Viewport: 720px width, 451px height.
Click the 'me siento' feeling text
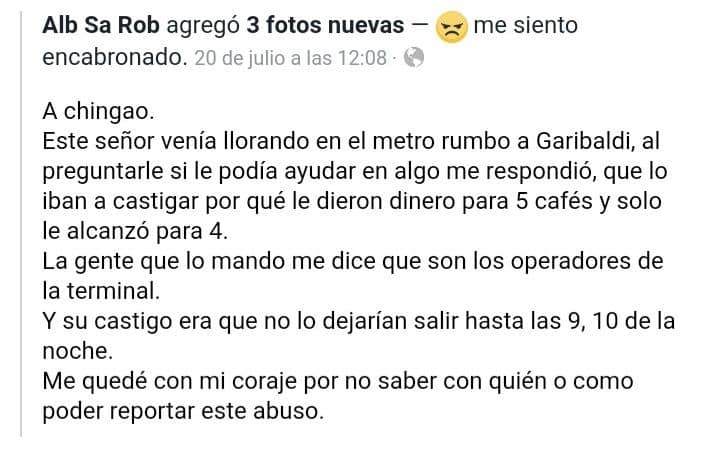(525, 25)
